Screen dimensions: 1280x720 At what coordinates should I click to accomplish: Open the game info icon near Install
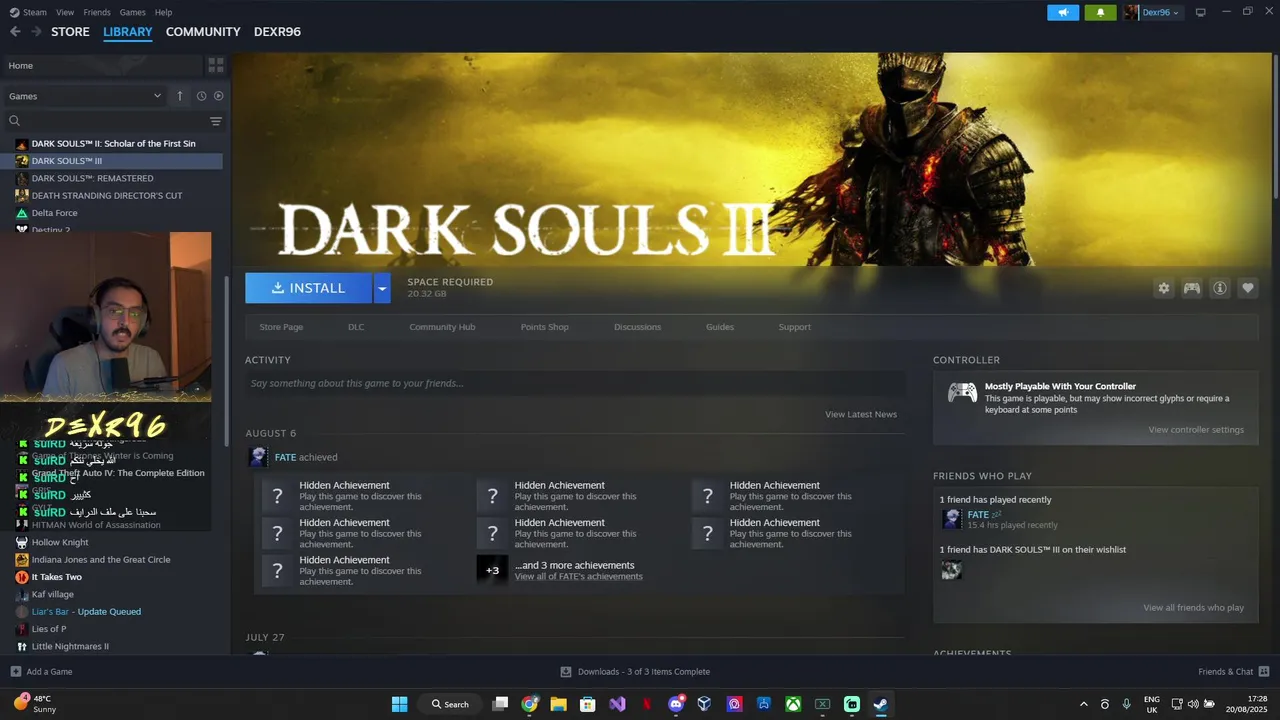coord(1219,288)
